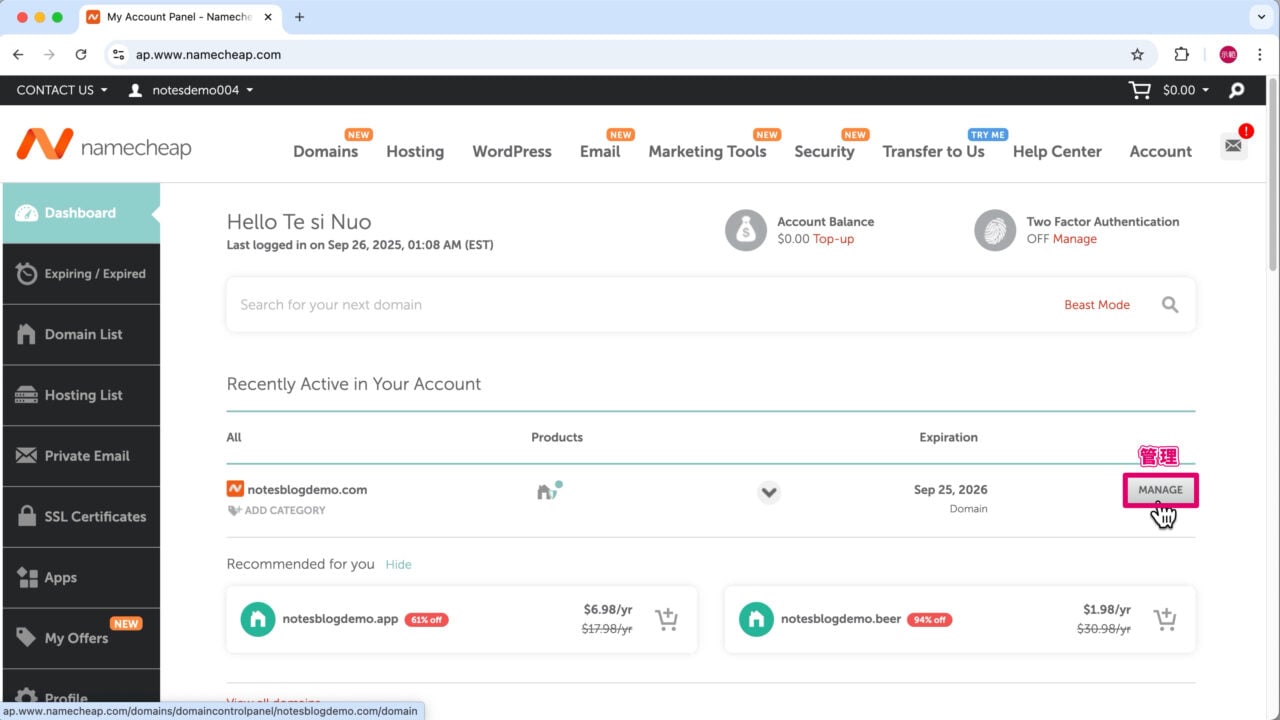Screen dimensions: 1280x720
Task: Open the Help Center menu
Action: coord(1057,151)
